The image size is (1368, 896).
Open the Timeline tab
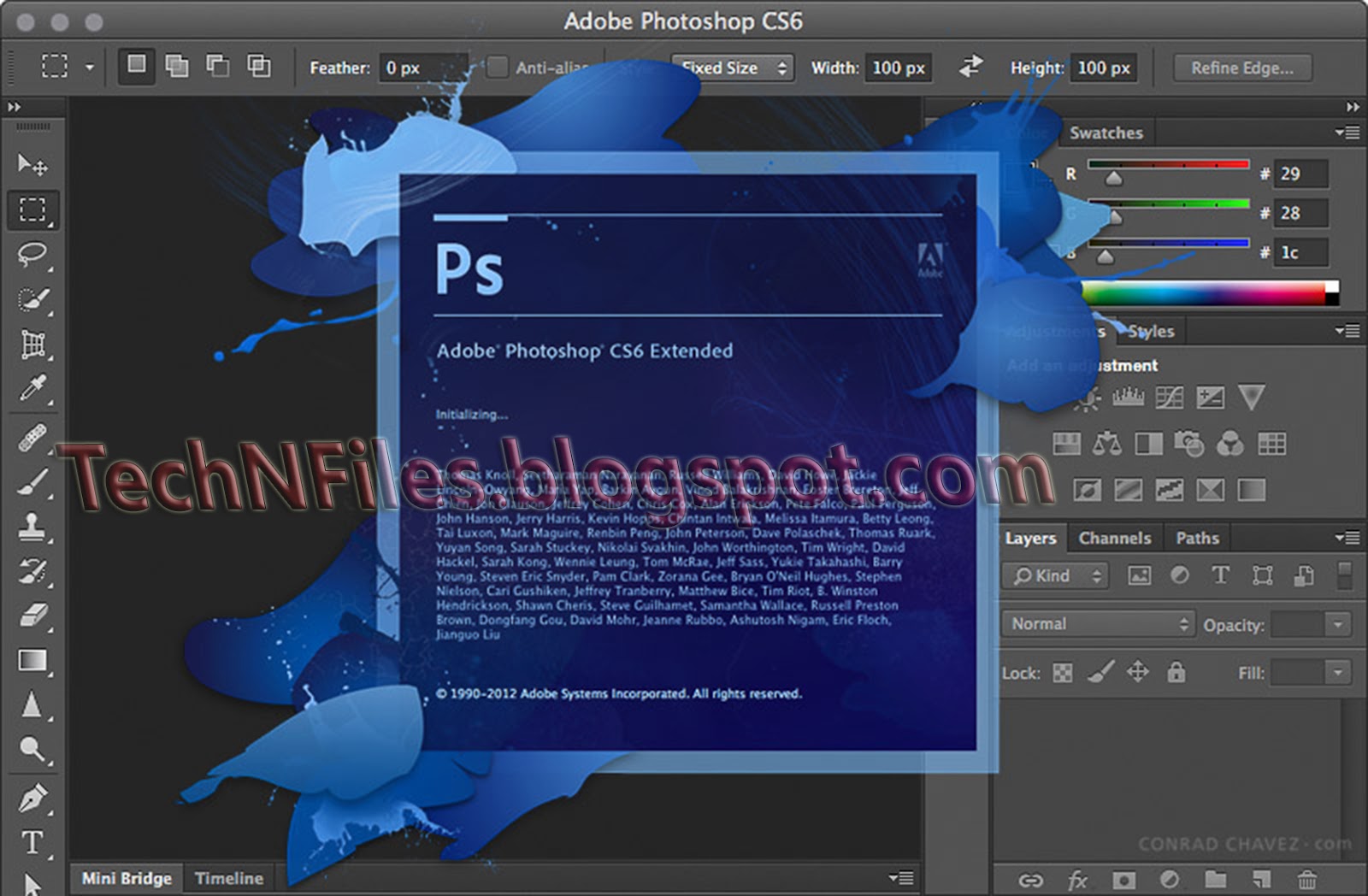[x=229, y=878]
